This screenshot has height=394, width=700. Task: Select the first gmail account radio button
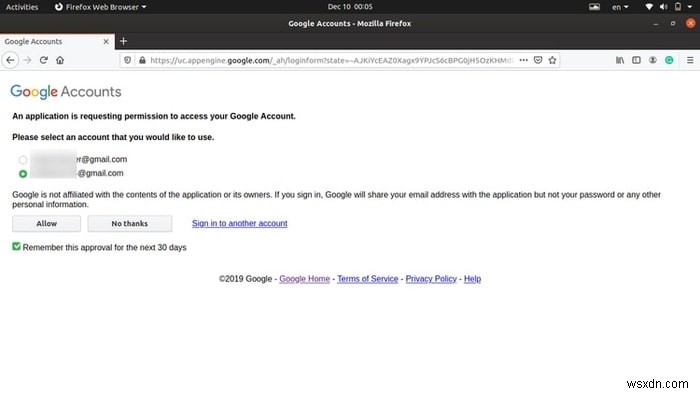point(23,160)
